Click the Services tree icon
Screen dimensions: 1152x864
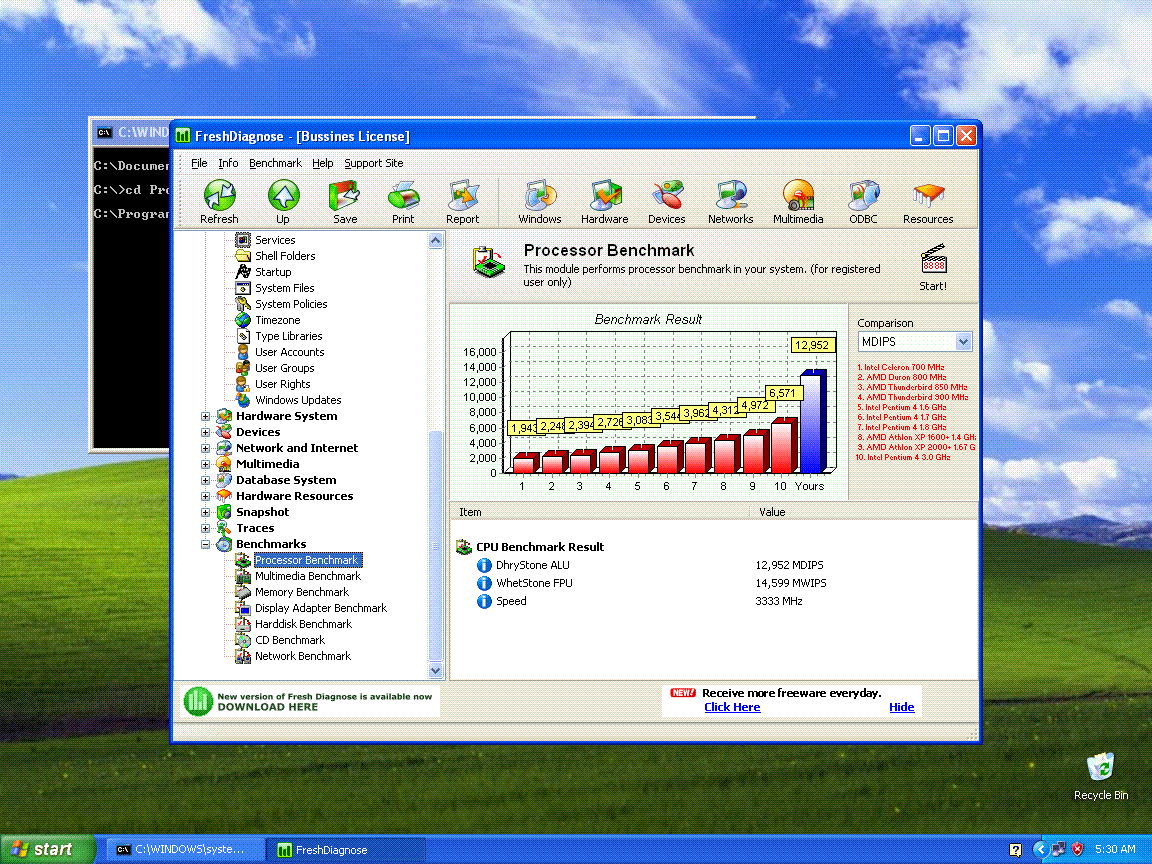click(x=243, y=240)
